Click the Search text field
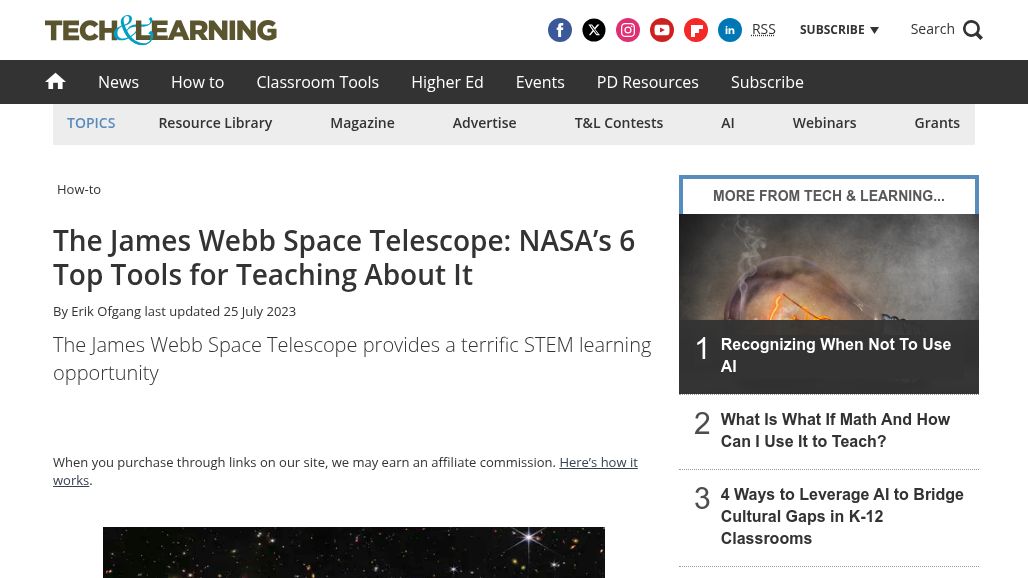Viewport: 1028px width, 578px height. [932, 29]
